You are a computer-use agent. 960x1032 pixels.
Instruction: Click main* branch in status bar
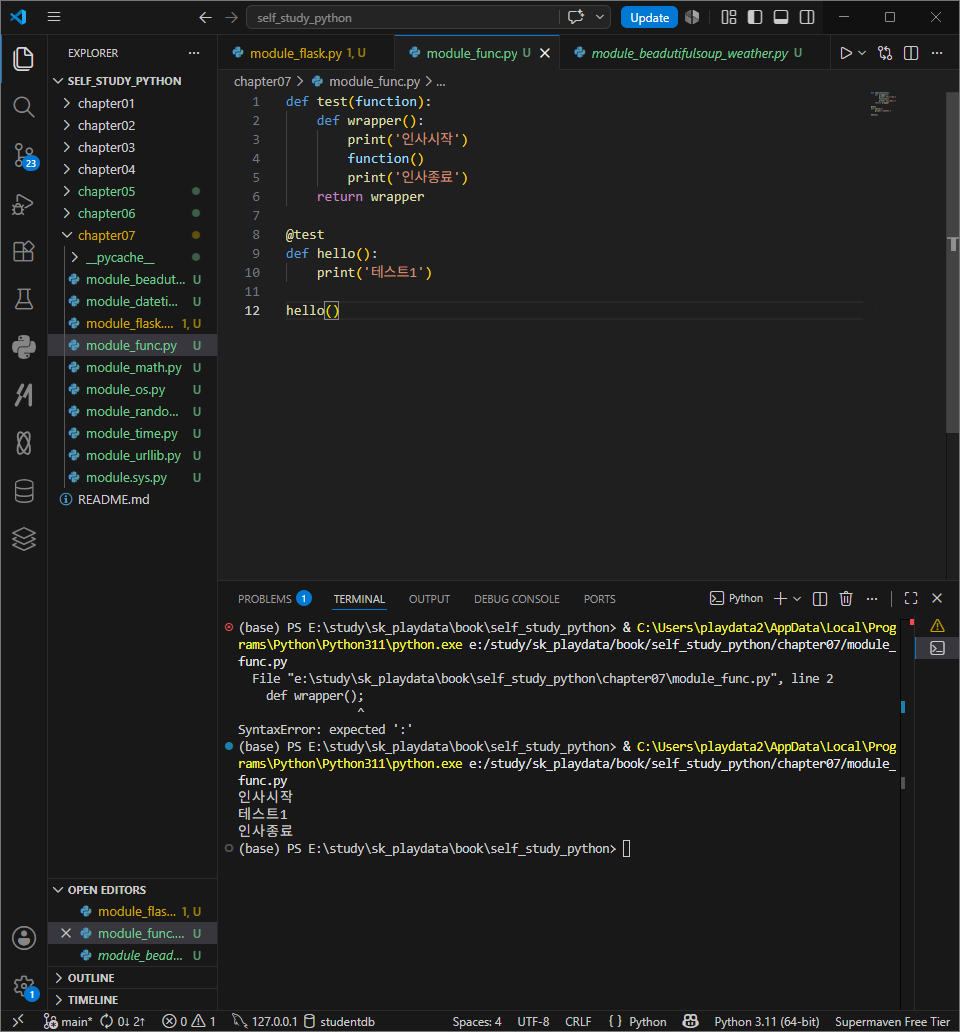pyautogui.click(x=68, y=1021)
